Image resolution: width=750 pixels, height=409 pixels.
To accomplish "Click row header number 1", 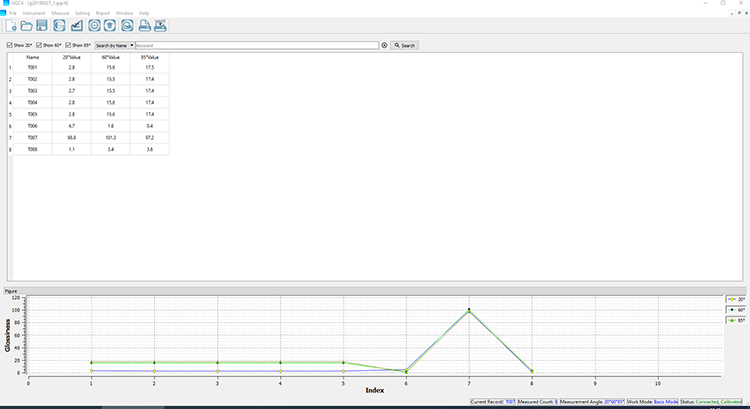I will 10,68.
